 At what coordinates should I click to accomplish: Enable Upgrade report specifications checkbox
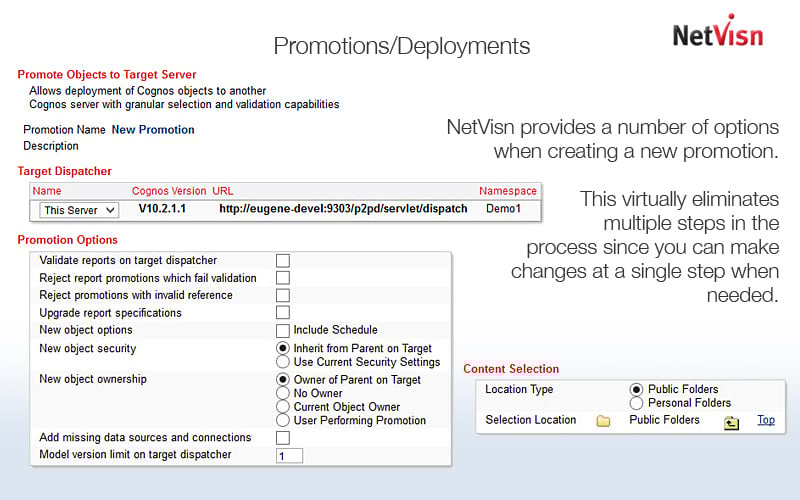click(283, 312)
